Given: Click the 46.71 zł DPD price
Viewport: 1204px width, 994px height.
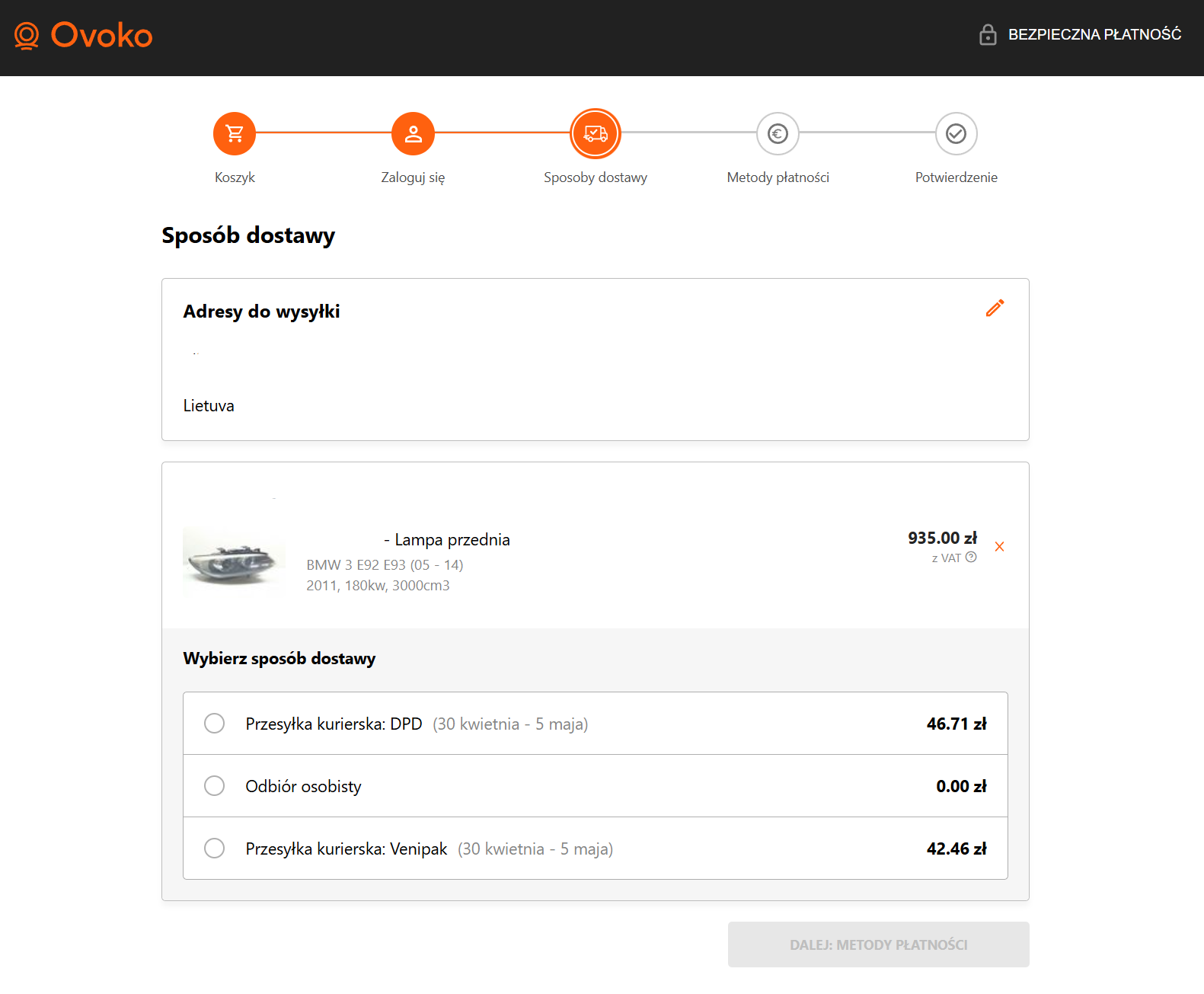Looking at the screenshot, I should [956, 724].
